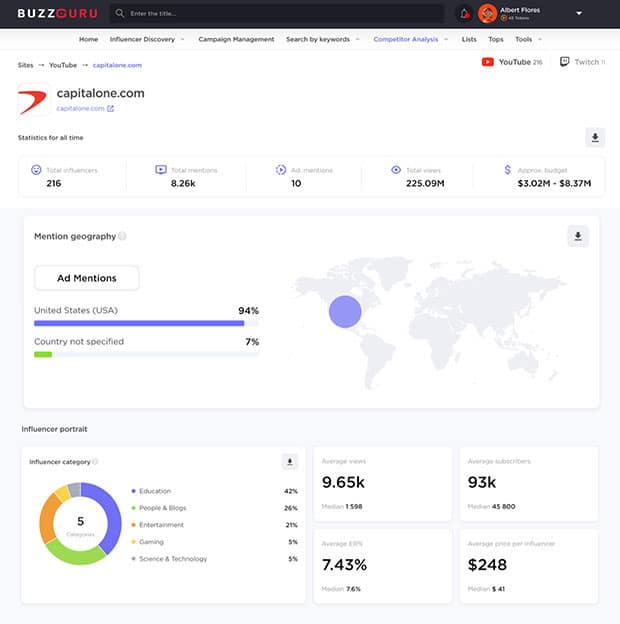Click the YouTube breadcrumb

pos(63,65)
